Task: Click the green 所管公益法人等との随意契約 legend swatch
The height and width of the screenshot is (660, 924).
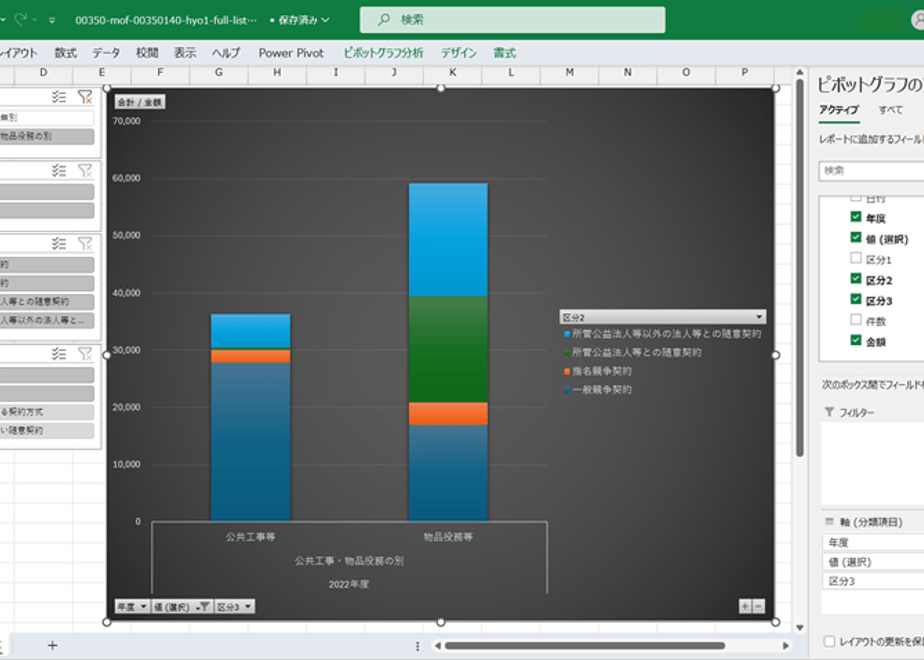Action: point(567,352)
